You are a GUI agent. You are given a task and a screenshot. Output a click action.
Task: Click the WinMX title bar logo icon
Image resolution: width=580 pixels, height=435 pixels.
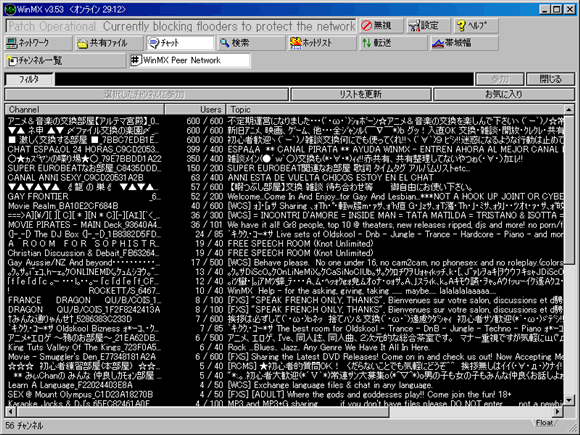pos(10,9)
